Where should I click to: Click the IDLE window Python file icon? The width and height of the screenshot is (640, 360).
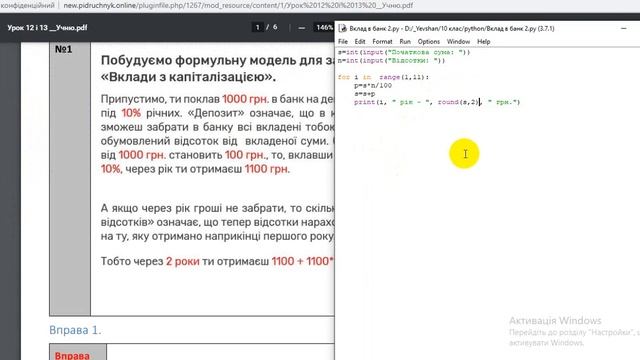click(x=342, y=28)
